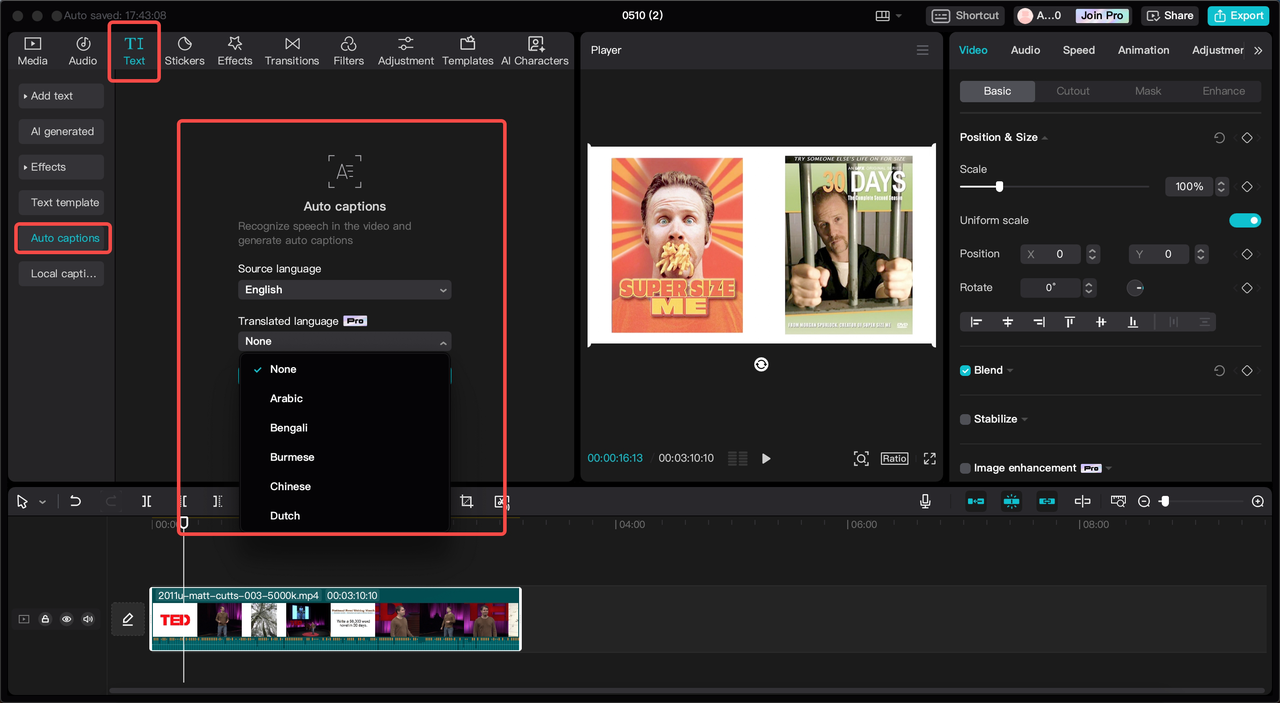Toggle track visibility eye icon

[x=67, y=619]
